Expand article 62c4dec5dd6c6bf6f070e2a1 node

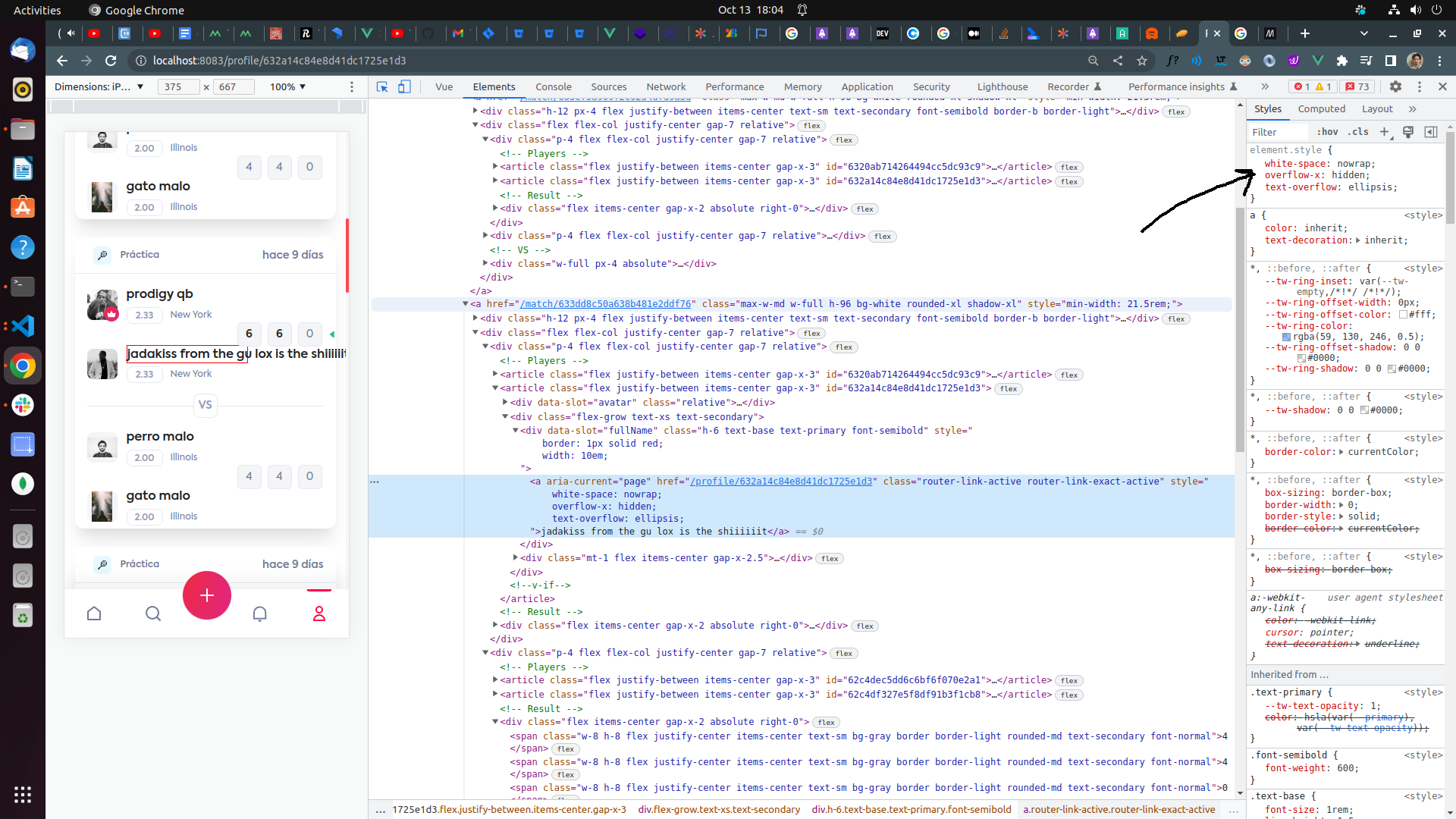coord(495,680)
